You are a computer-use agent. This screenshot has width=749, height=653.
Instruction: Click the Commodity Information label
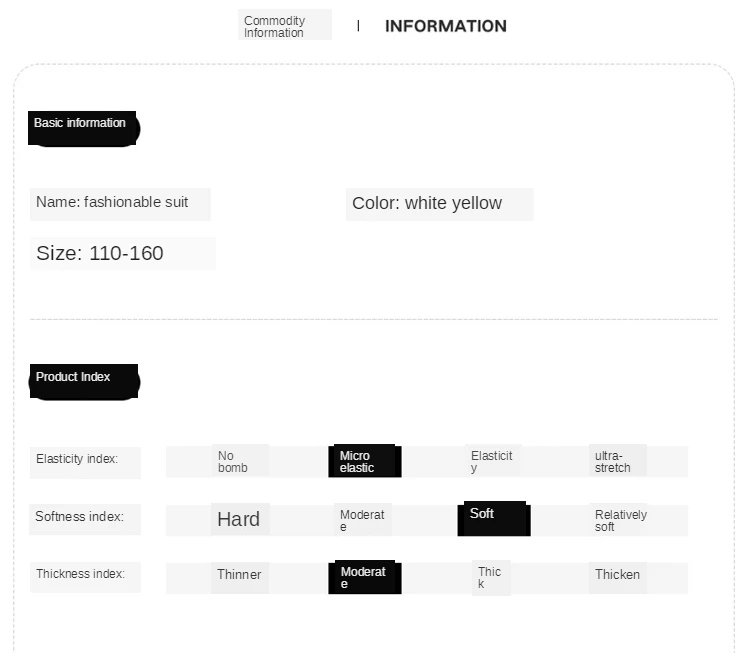(x=285, y=25)
